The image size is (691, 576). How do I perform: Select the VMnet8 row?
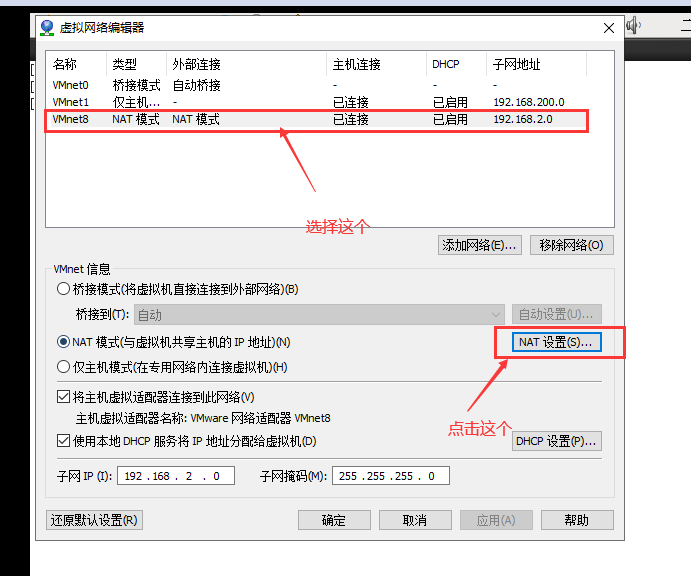[317, 119]
